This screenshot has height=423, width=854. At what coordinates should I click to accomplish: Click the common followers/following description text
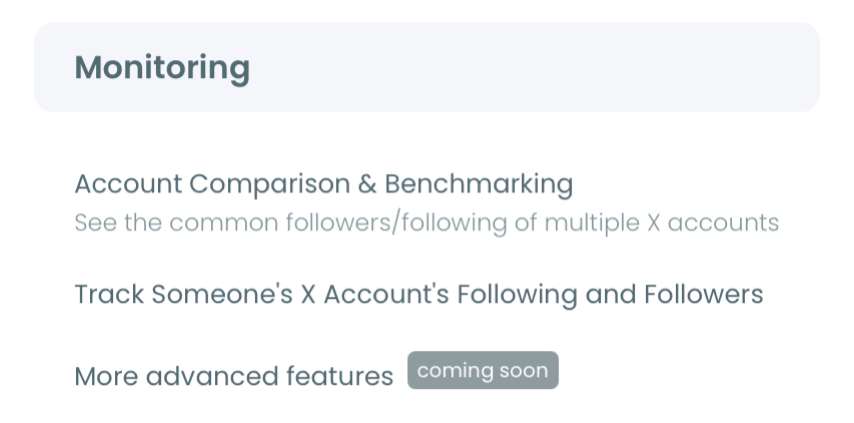click(x=426, y=222)
